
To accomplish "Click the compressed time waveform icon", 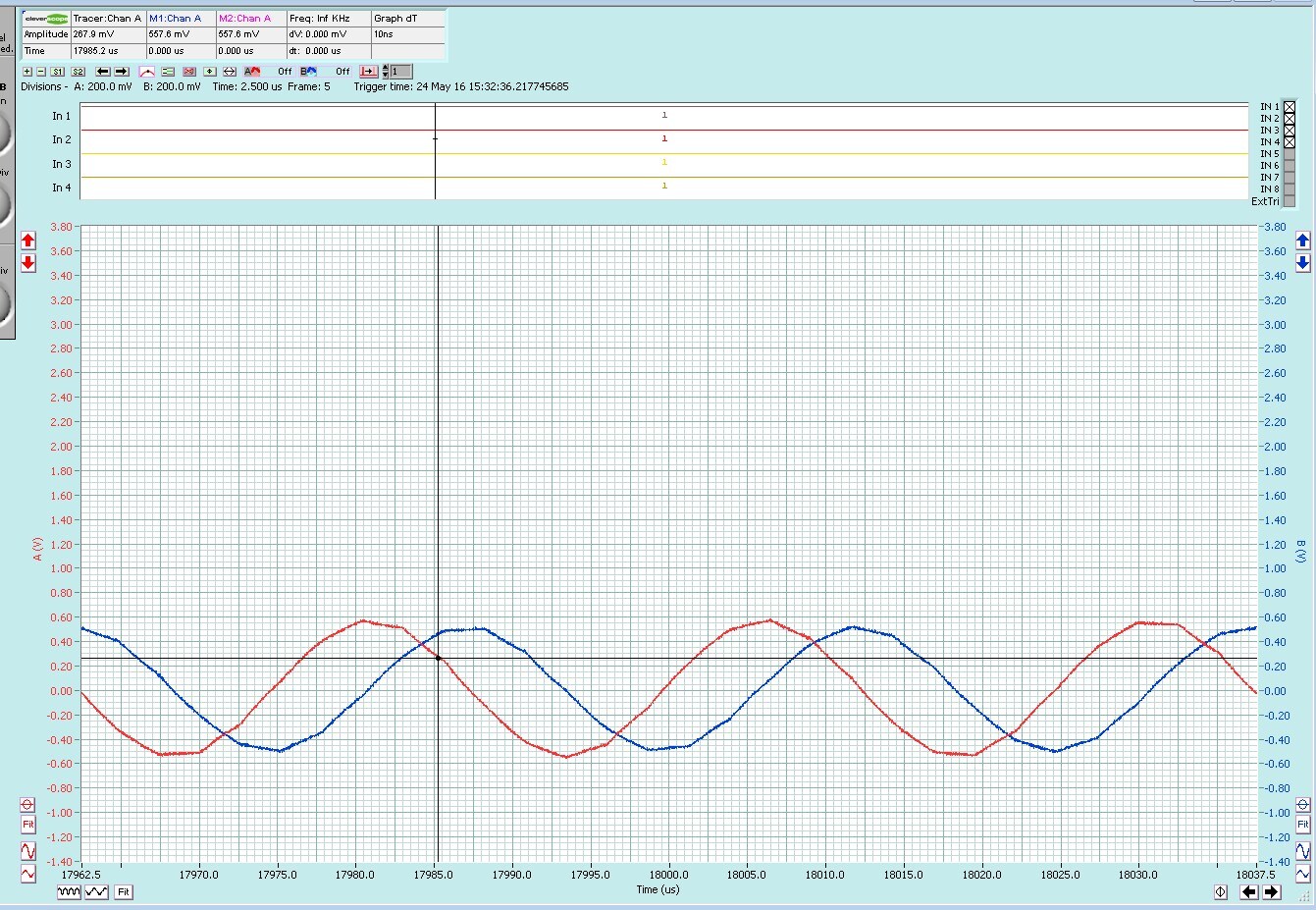I will [x=69, y=892].
